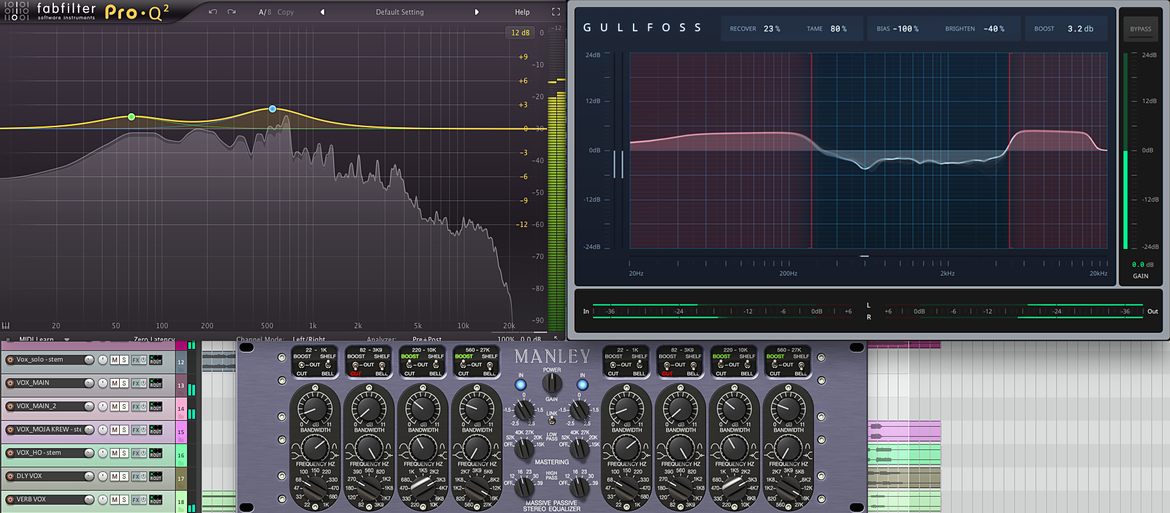
Task: Click Manley POWER knob
Action: pyautogui.click(x=552, y=383)
